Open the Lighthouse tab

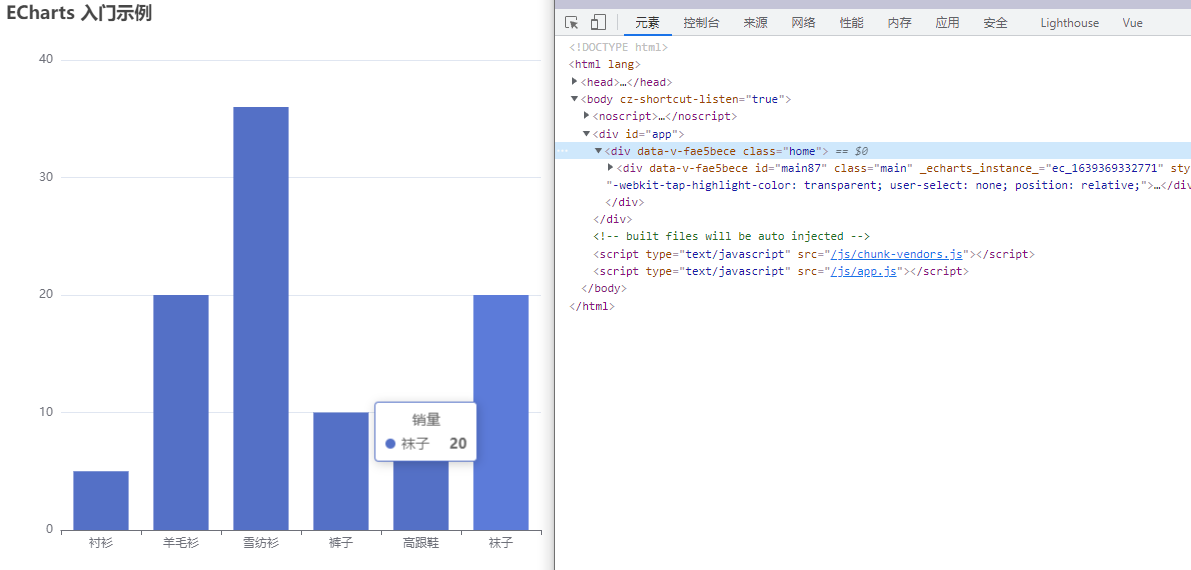pyautogui.click(x=1069, y=23)
